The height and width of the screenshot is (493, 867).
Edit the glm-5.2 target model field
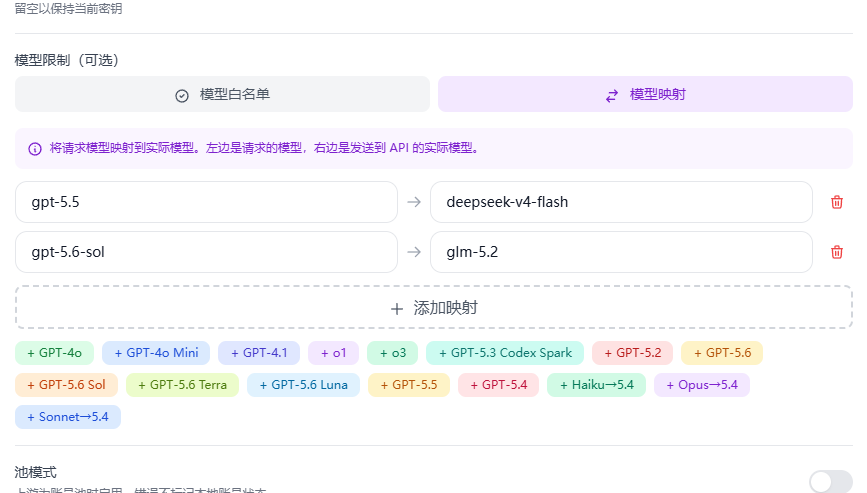click(621, 252)
